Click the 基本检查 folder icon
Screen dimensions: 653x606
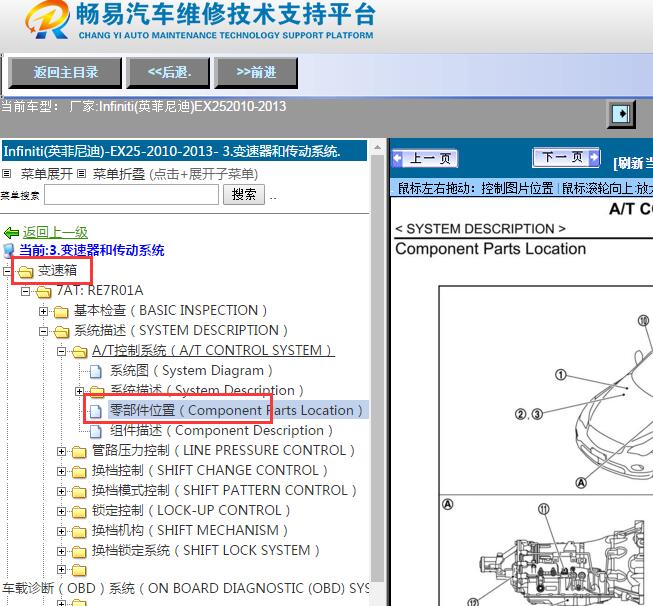61,311
